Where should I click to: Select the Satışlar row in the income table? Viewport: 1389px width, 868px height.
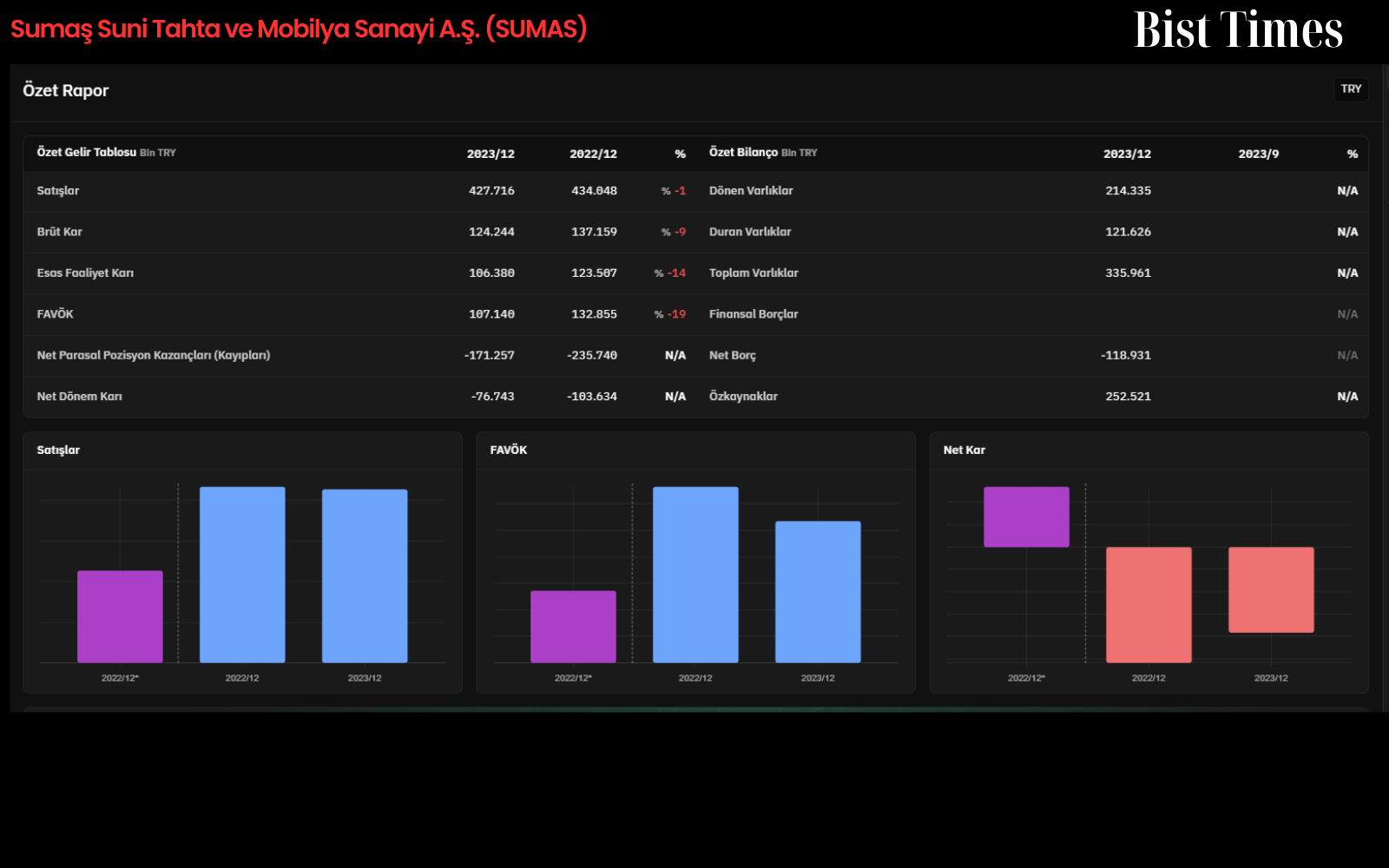pos(360,191)
